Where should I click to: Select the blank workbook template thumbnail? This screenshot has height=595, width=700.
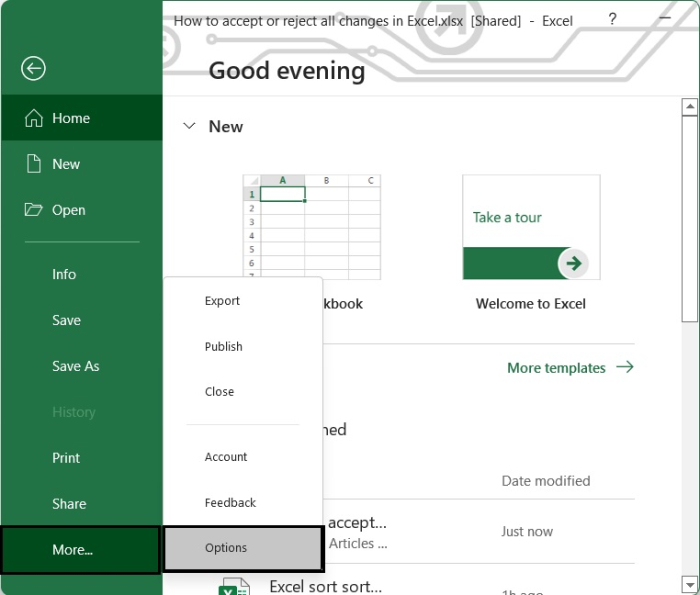coord(312,227)
